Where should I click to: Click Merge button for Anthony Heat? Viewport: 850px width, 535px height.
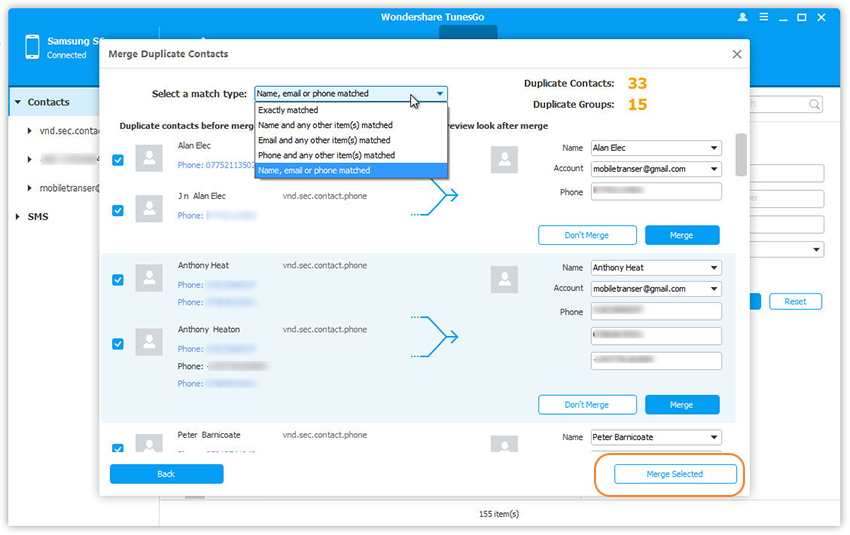pyautogui.click(x=682, y=404)
